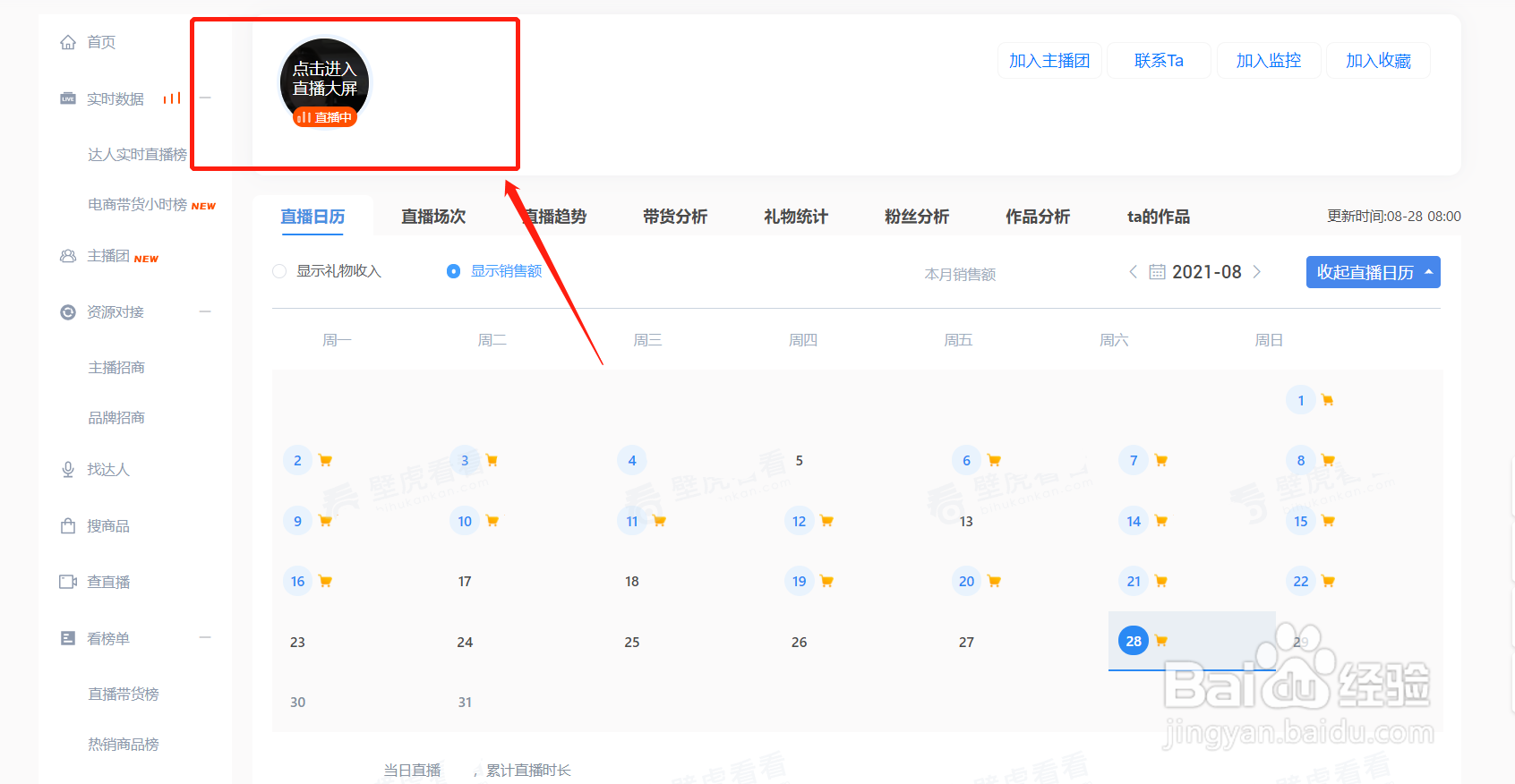1515x784 pixels.
Task: Click the cart icon next to day 19
Action: 827,581
